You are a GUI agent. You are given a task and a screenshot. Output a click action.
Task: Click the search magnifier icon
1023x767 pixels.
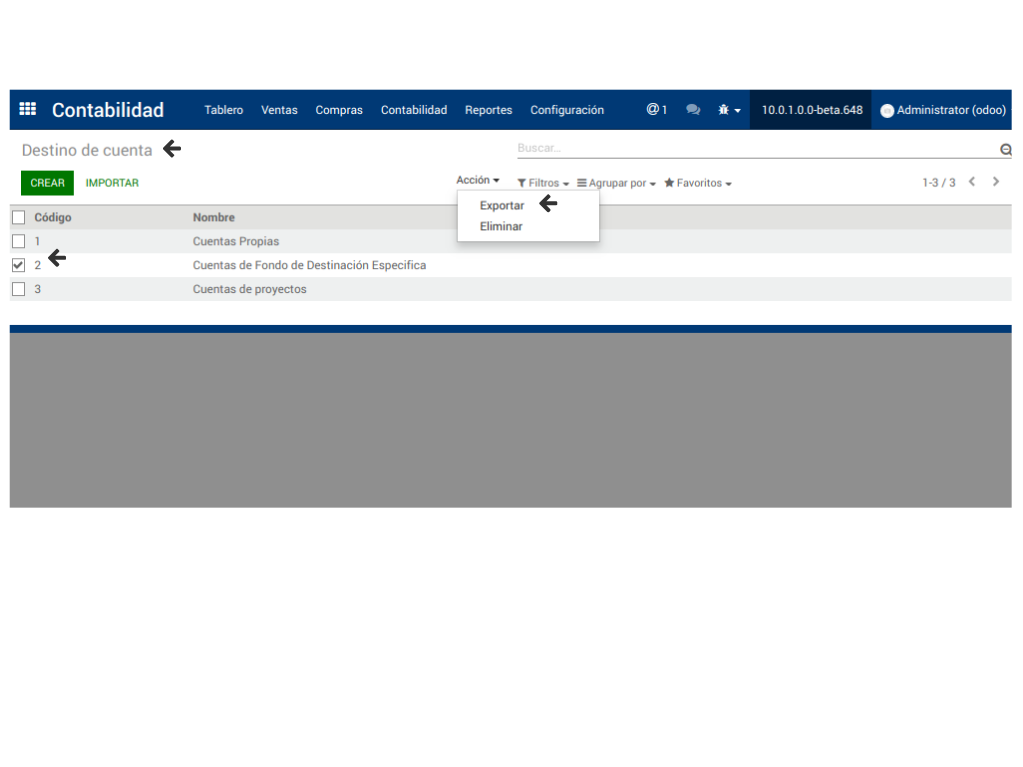pos(1005,150)
